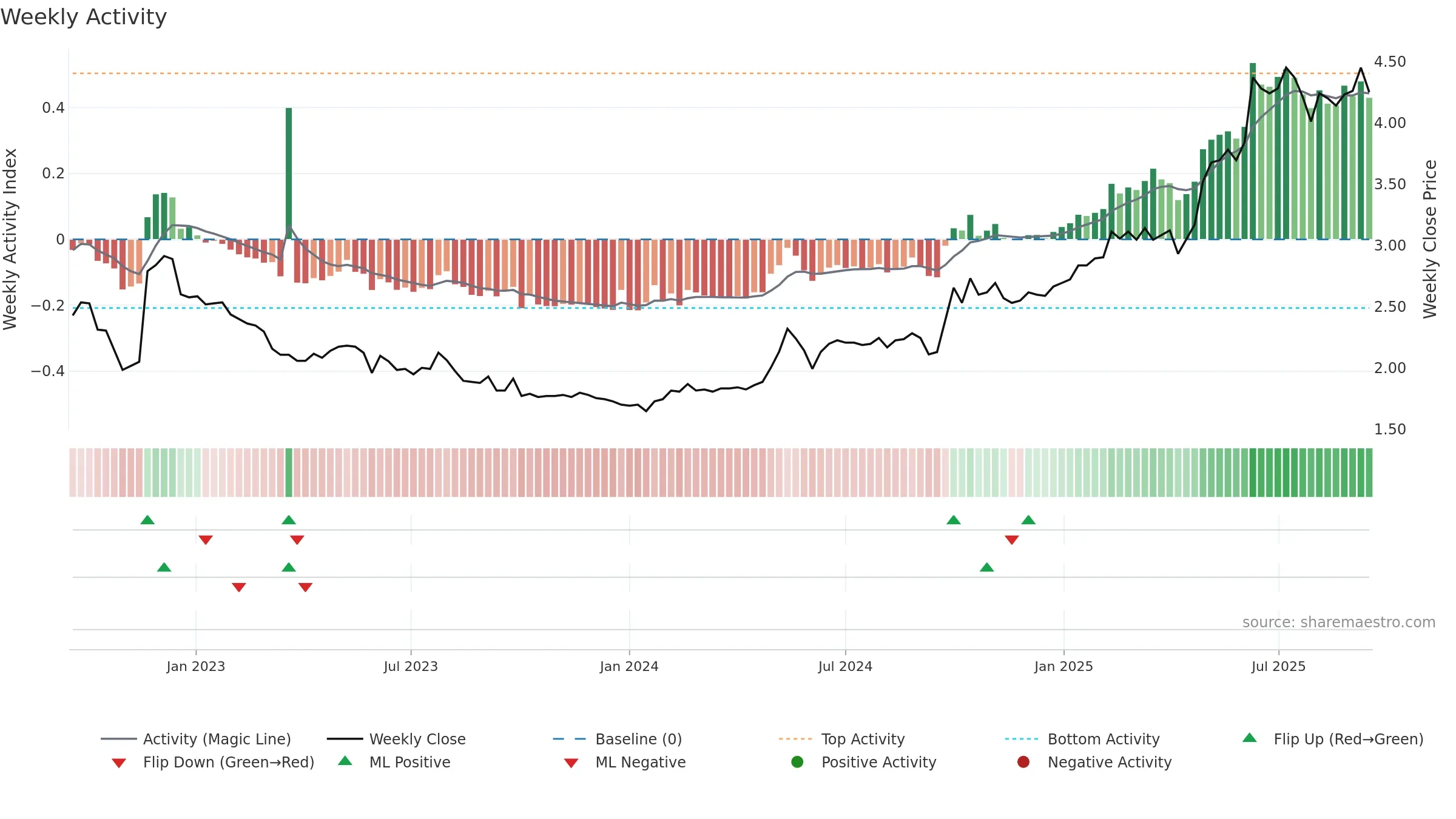The height and width of the screenshot is (819, 1456).
Task: Click the red ML Negative triangle icon in legend
Action: [571, 763]
